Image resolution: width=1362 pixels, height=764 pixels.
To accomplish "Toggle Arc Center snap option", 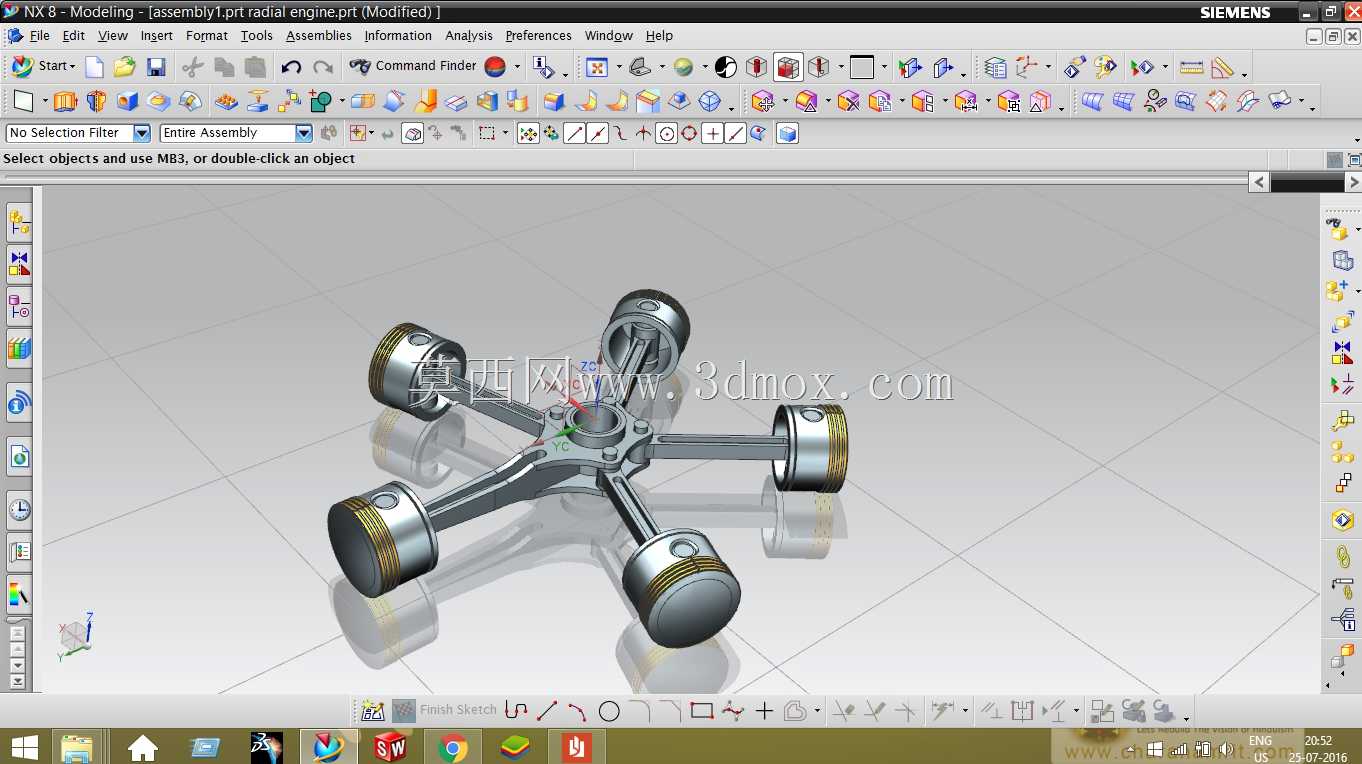I will [x=666, y=133].
